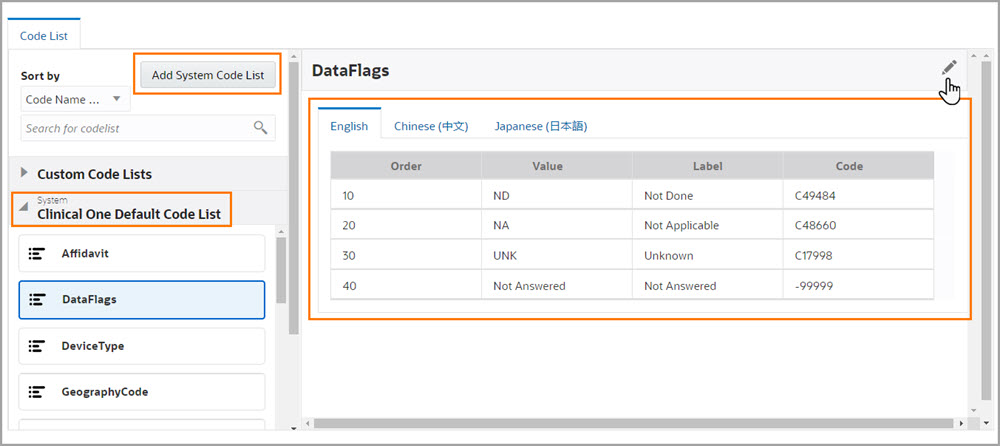Click the DeviceType list icon
This screenshot has height=446, width=1000.
pyautogui.click(x=37, y=345)
